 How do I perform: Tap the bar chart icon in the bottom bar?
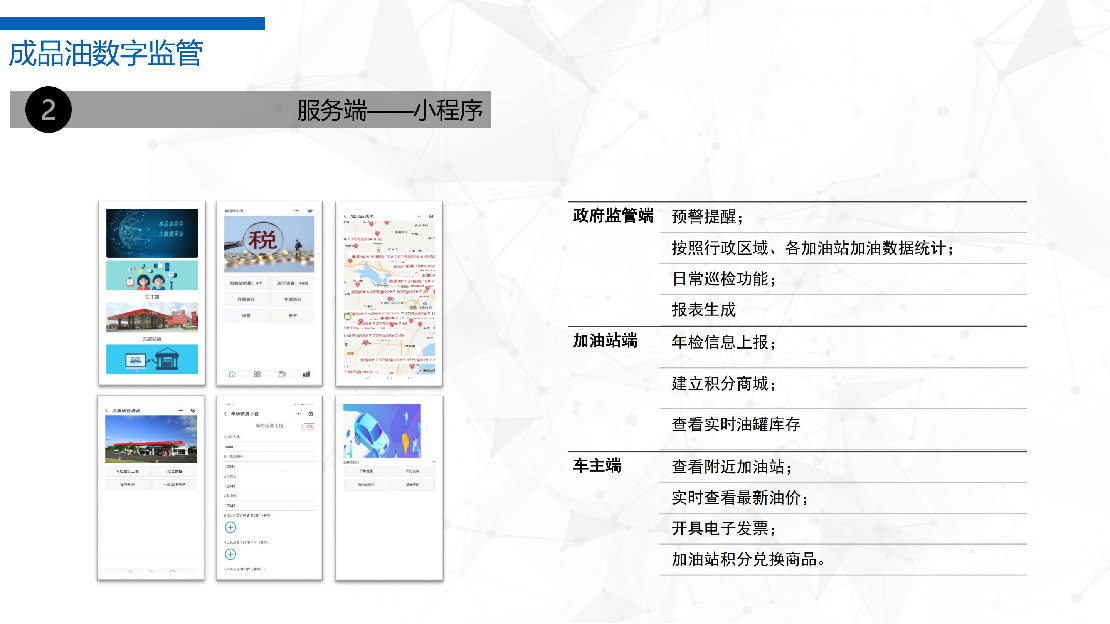pos(307,374)
